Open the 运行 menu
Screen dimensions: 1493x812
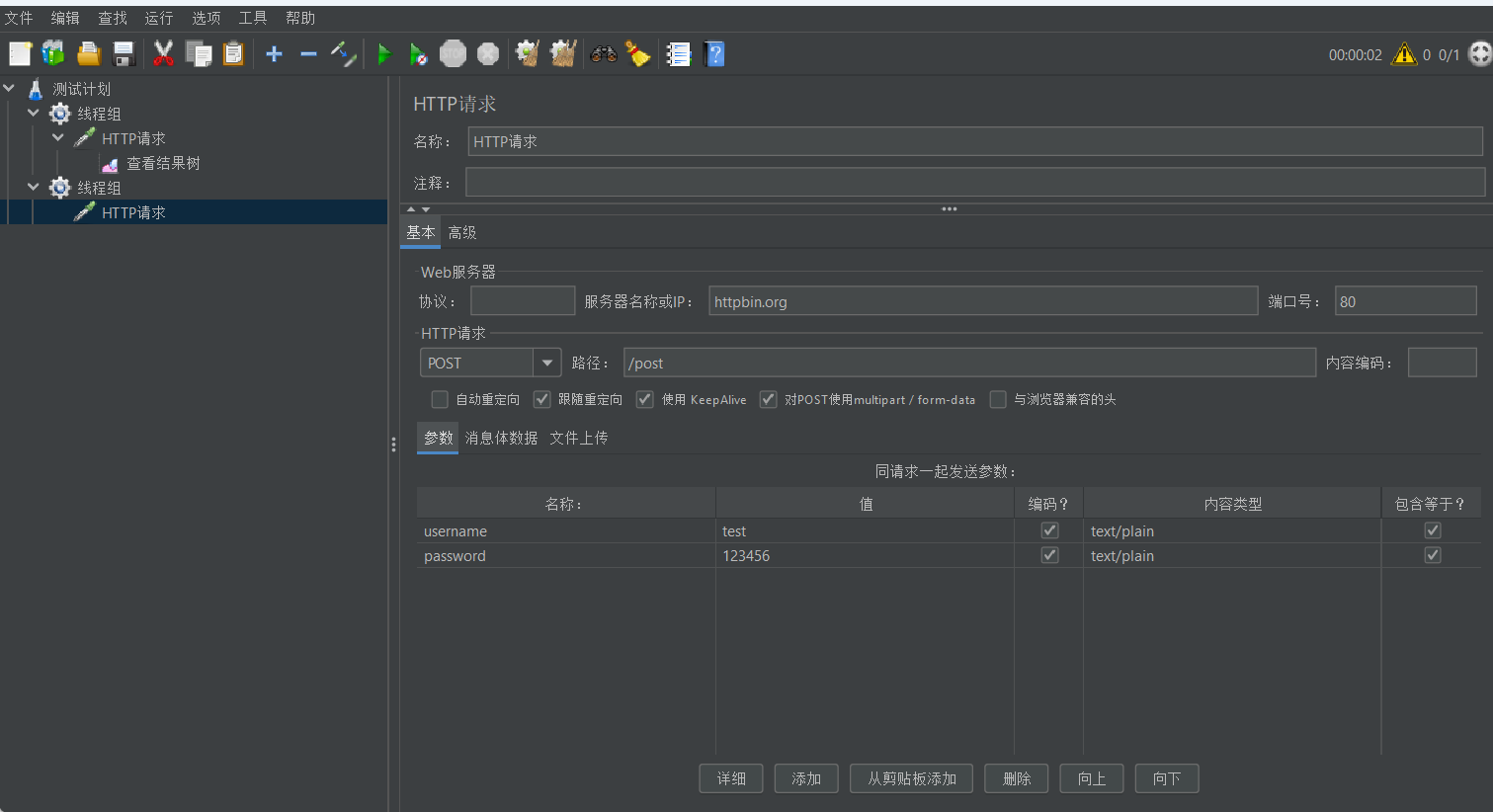click(x=159, y=18)
